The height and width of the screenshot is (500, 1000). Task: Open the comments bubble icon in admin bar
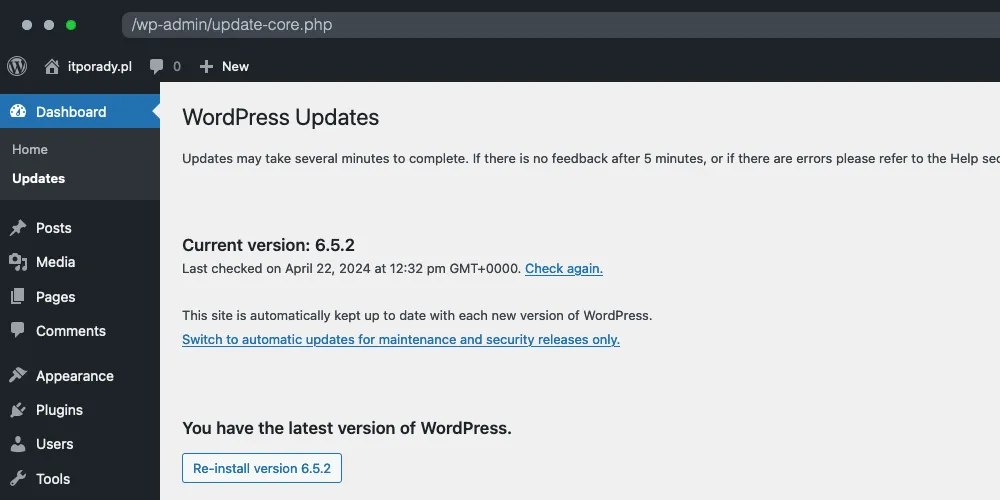point(156,66)
